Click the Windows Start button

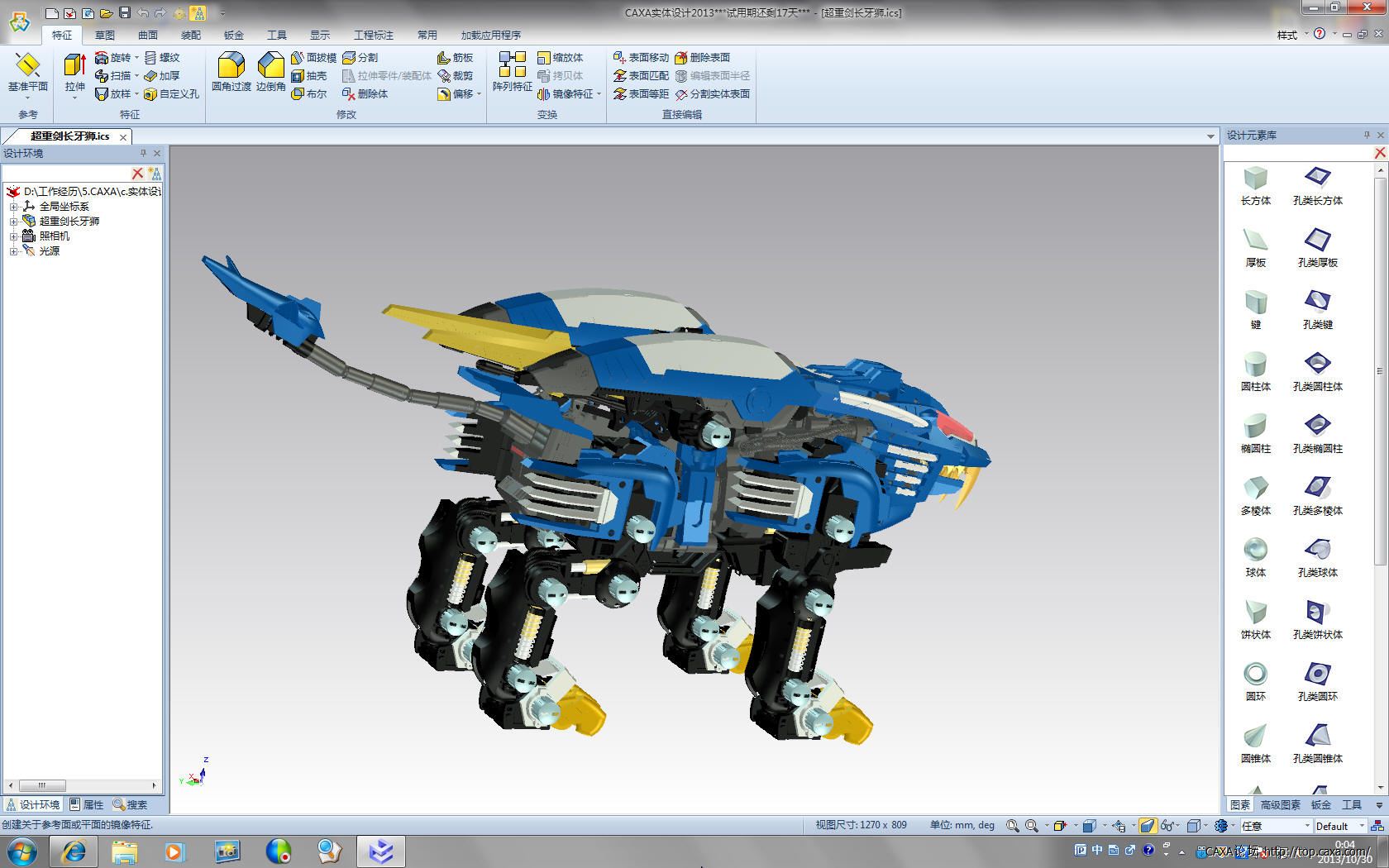(21, 851)
